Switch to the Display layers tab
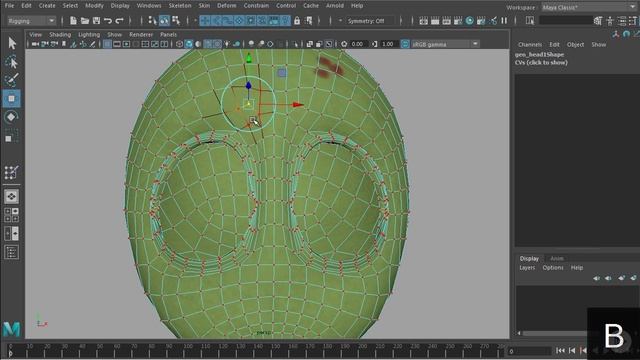Screen dimensions: 640x360 pos(529,258)
